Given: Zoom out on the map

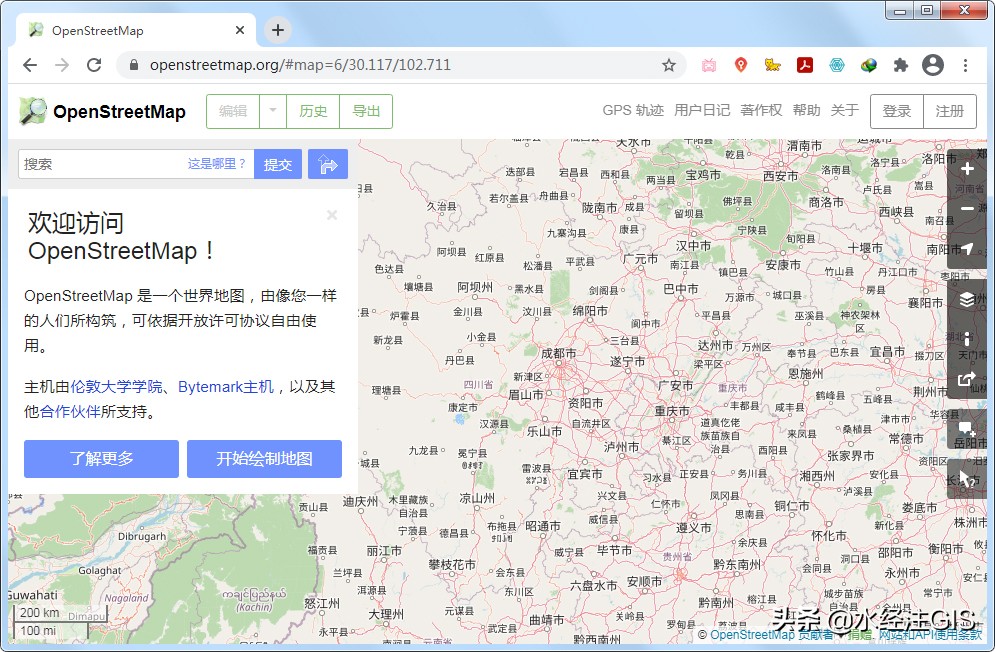Looking at the screenshot, I should (967, 208).
